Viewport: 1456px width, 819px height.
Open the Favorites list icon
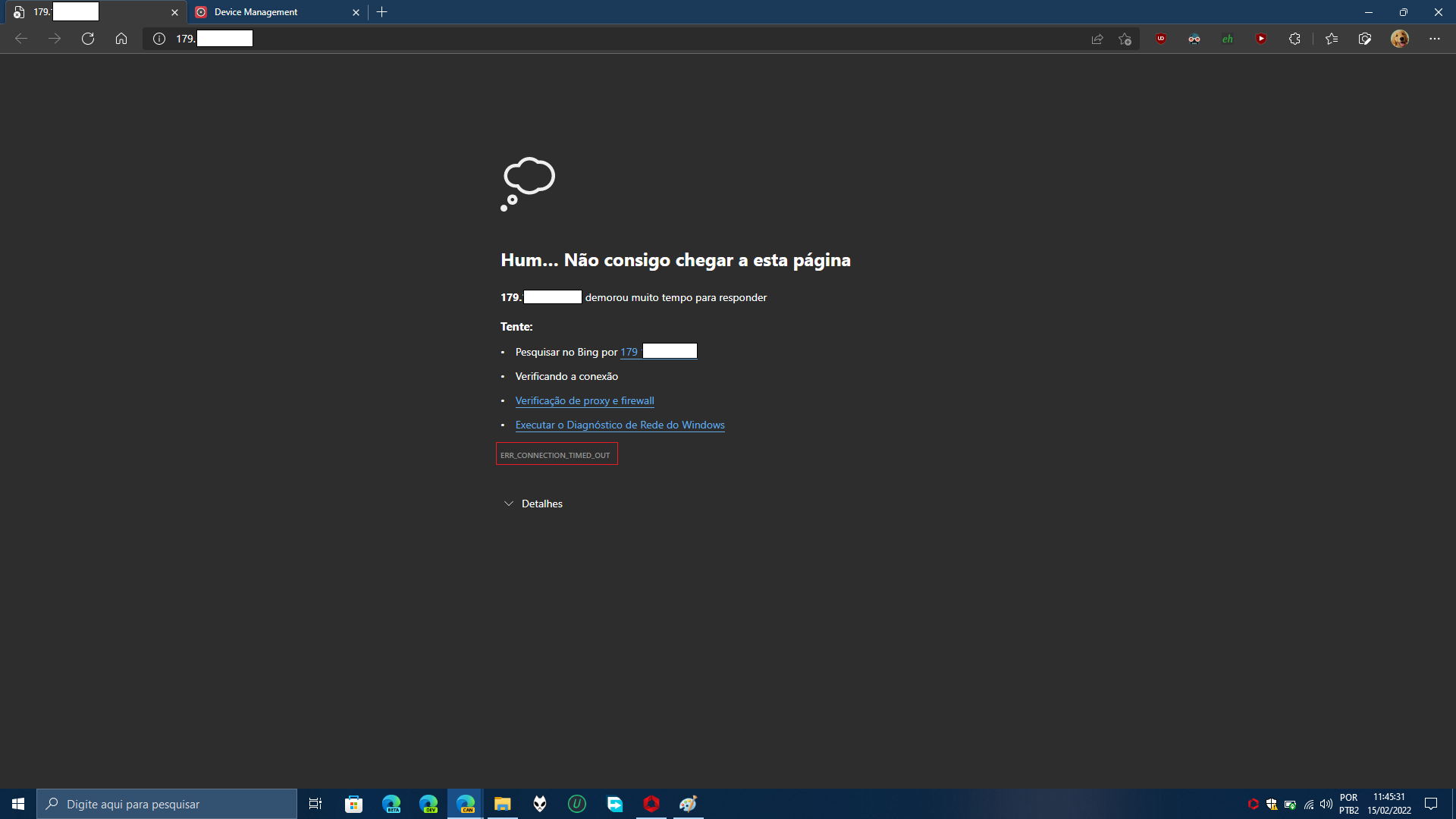pos(1332,39)
